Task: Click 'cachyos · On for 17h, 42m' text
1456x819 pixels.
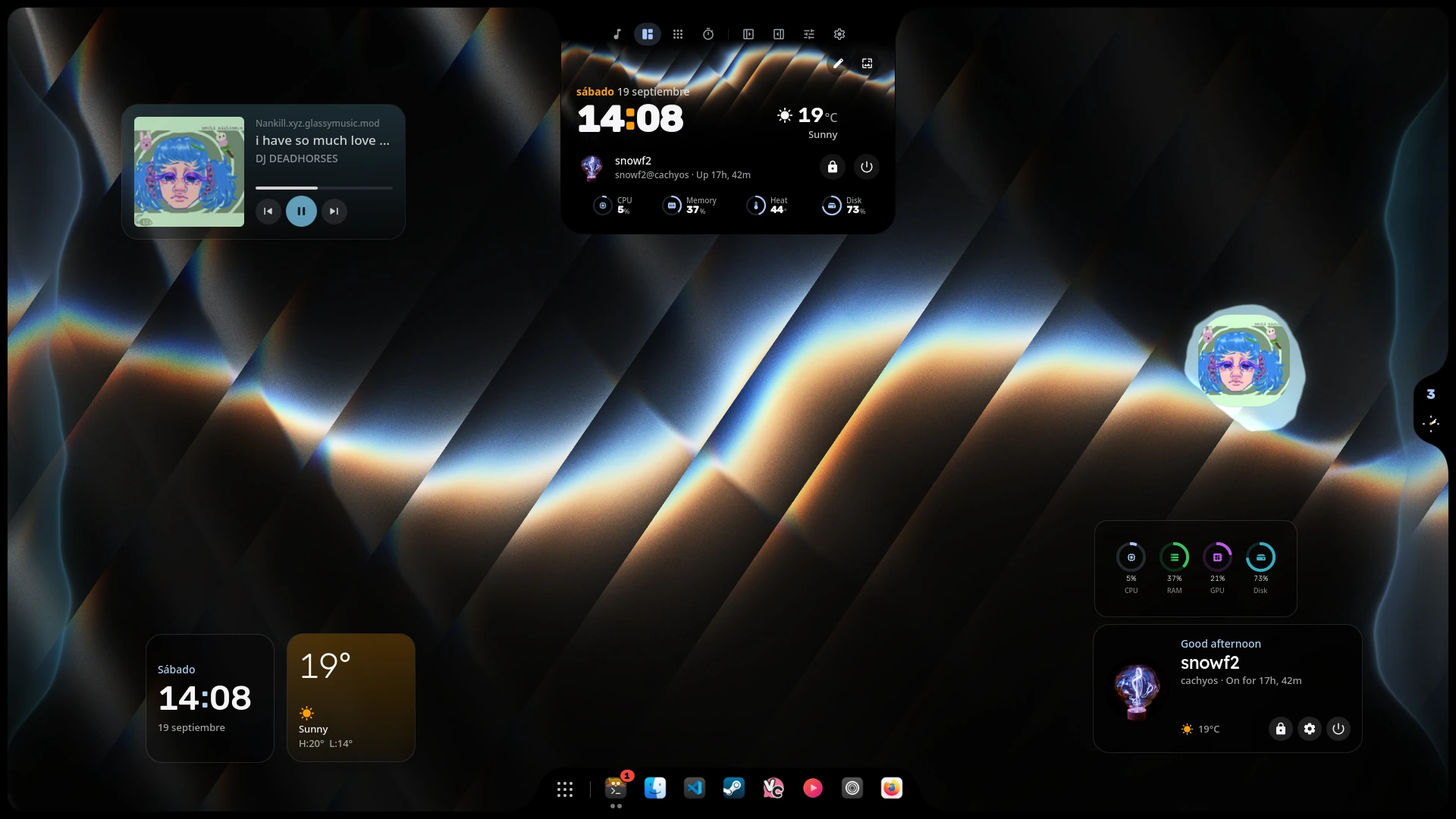Action: click(x=1241, y=681)
